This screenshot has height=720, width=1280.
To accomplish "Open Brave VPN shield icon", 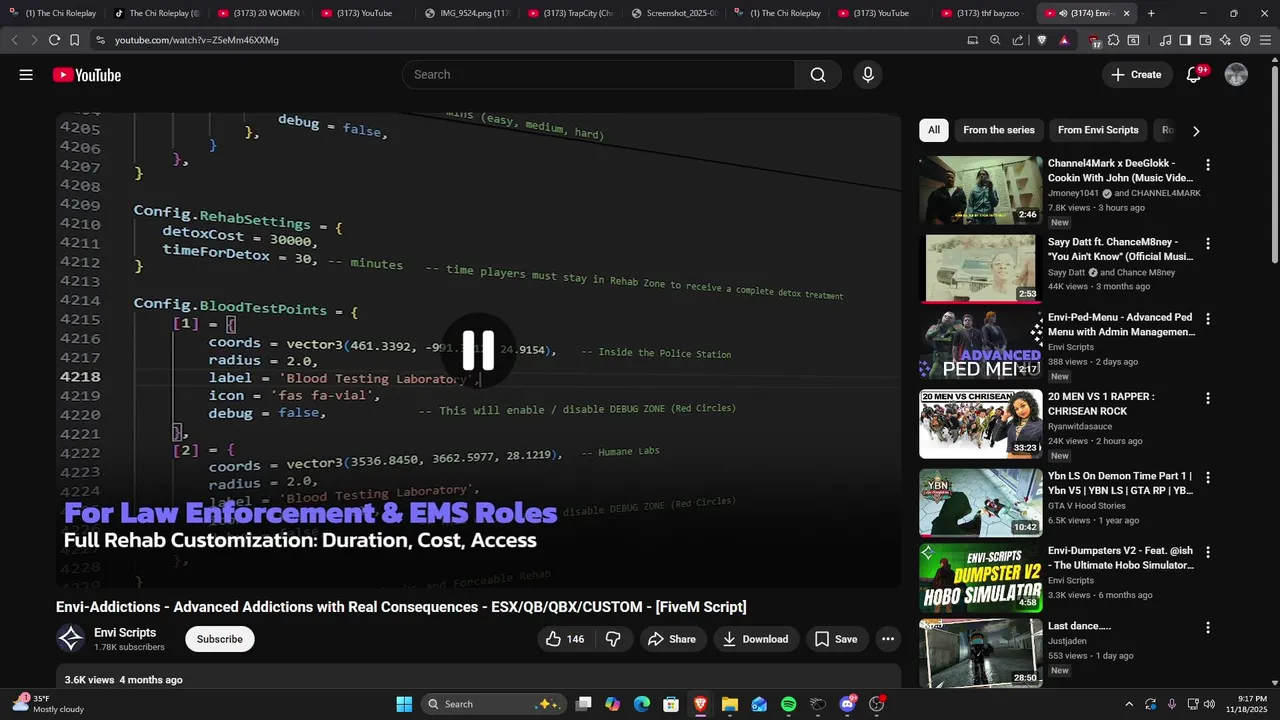I will tap(1245, 40).
